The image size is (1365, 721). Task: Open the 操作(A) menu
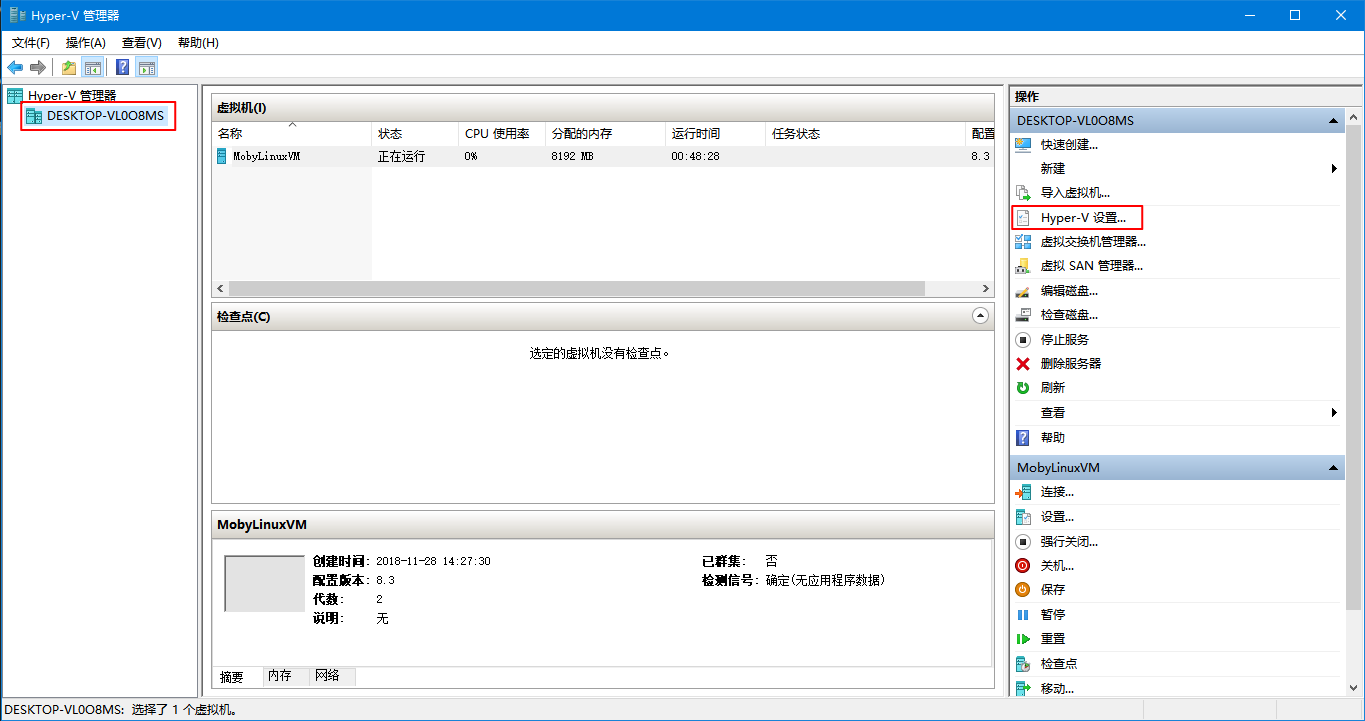click(x=86, y=43)
